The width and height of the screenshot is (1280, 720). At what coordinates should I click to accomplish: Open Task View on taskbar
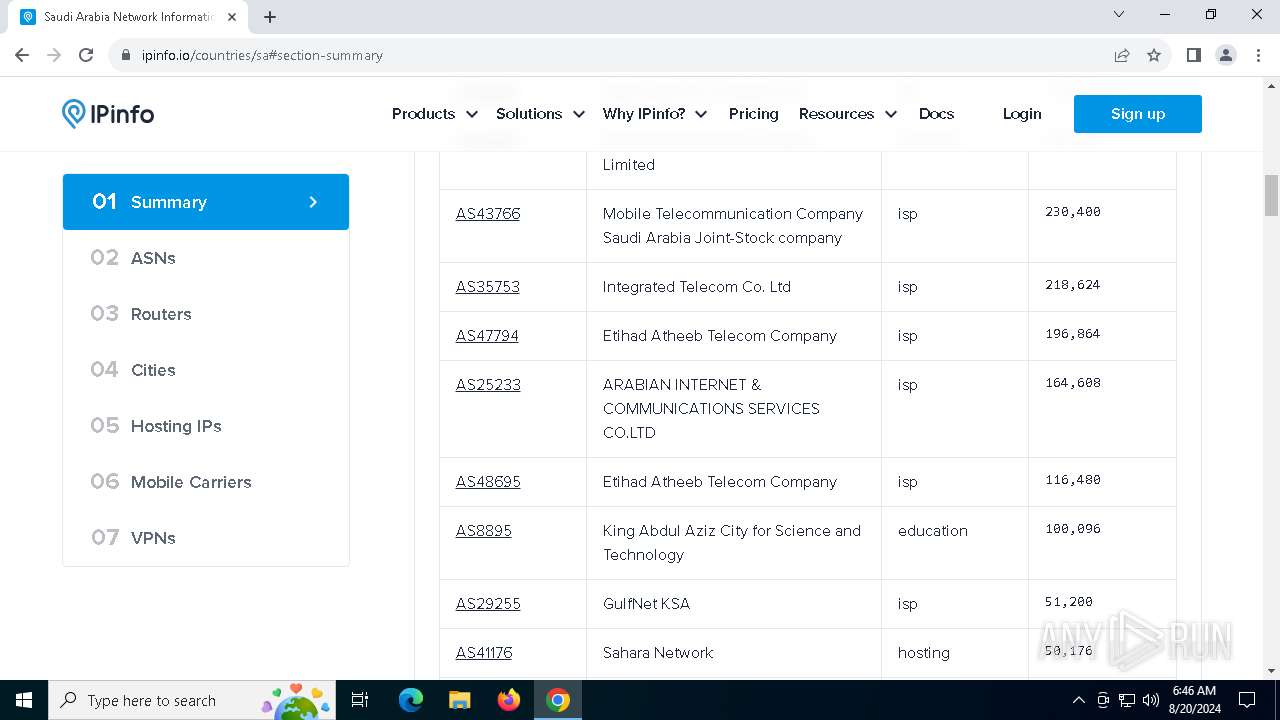(x=360, y=700)
